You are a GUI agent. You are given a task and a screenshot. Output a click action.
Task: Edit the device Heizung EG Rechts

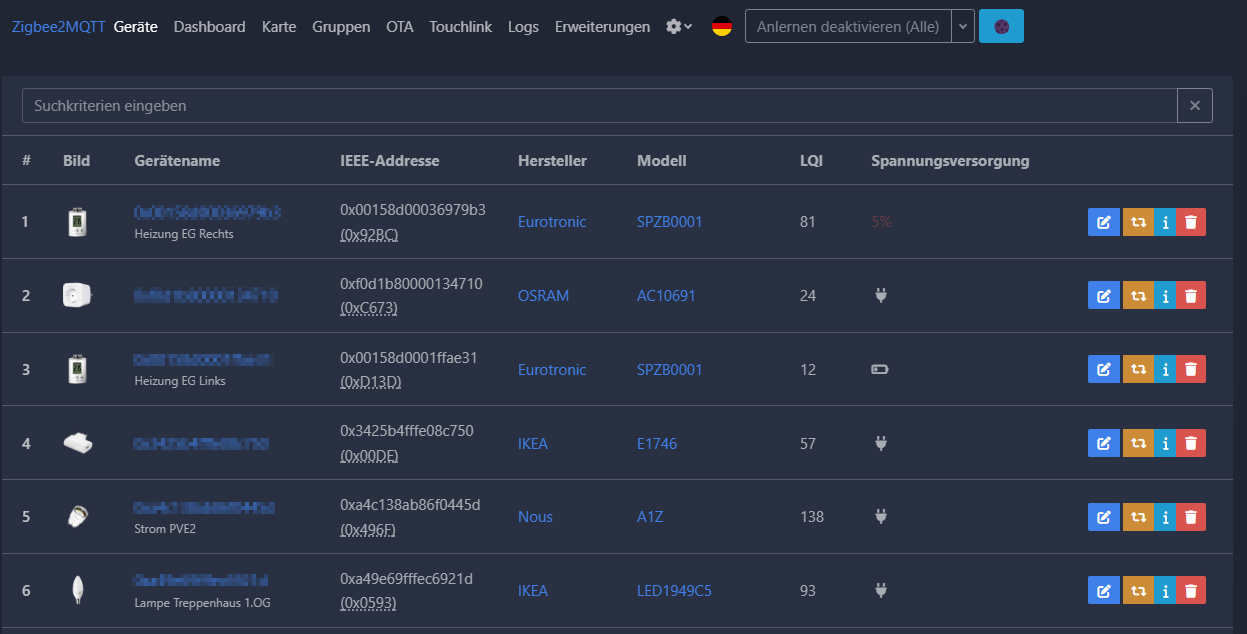point(1103,222)
